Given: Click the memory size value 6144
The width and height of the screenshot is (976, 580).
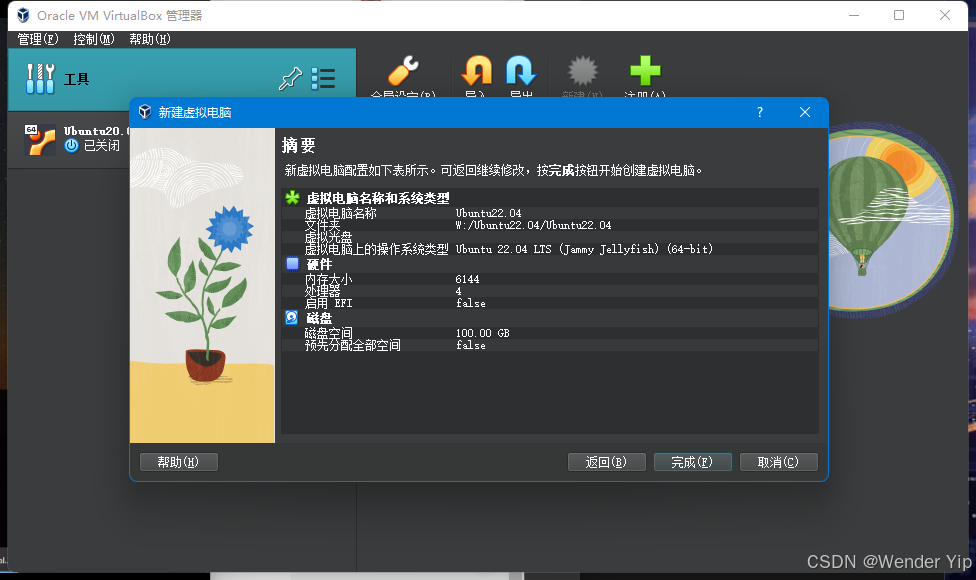Looking at the screenshot, I should pyautogui.click(x=467, y=279).
